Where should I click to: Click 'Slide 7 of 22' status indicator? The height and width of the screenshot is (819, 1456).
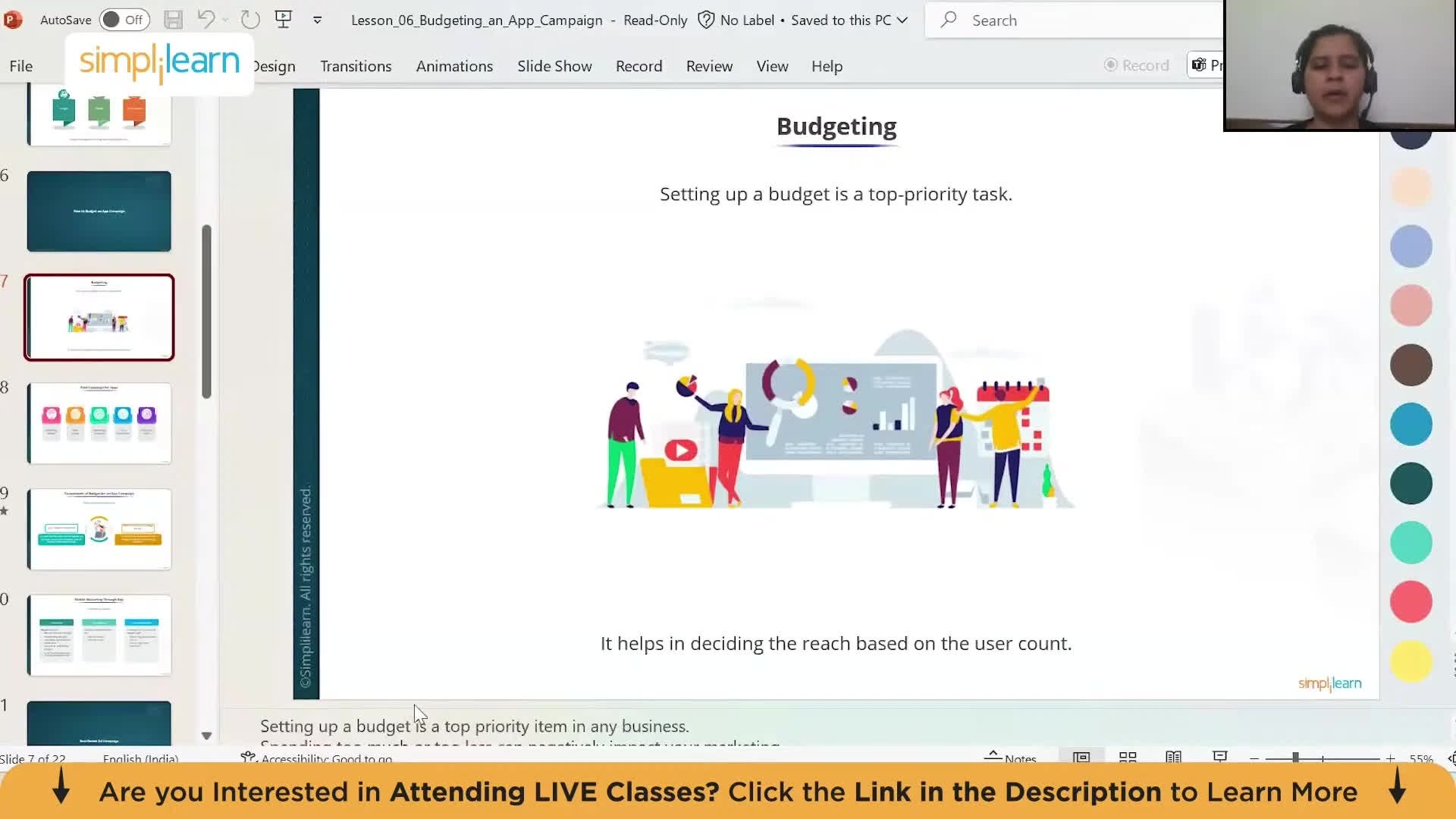click(33, 758)
